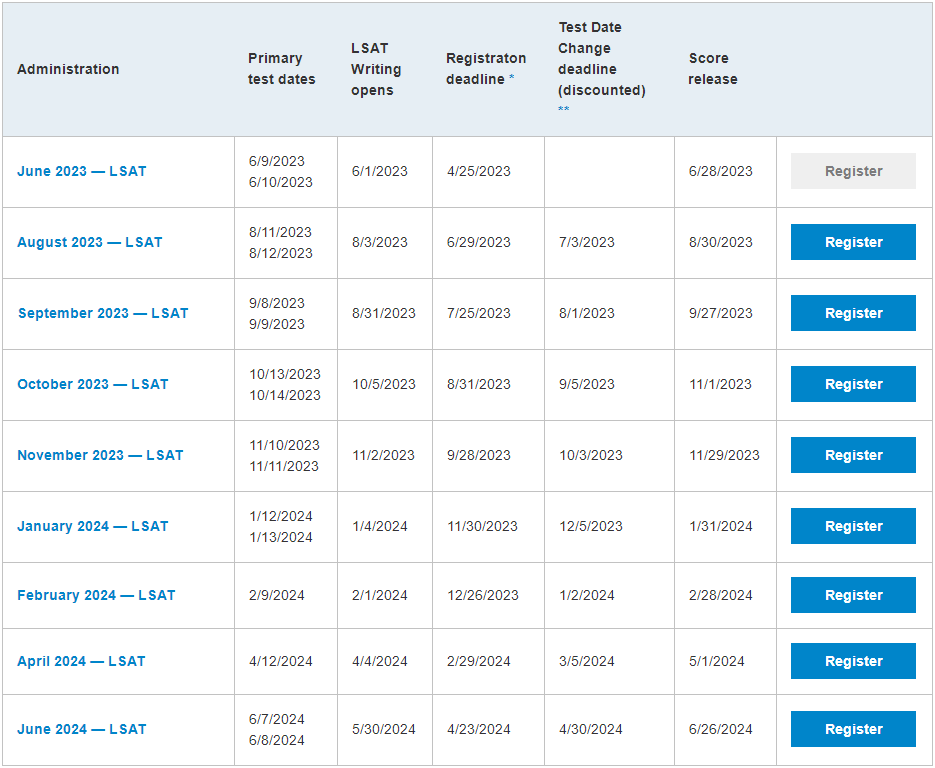Click the registration deadline 9/28/2023
The width and height of the screenshot is (935, 768).
(479, 455)
